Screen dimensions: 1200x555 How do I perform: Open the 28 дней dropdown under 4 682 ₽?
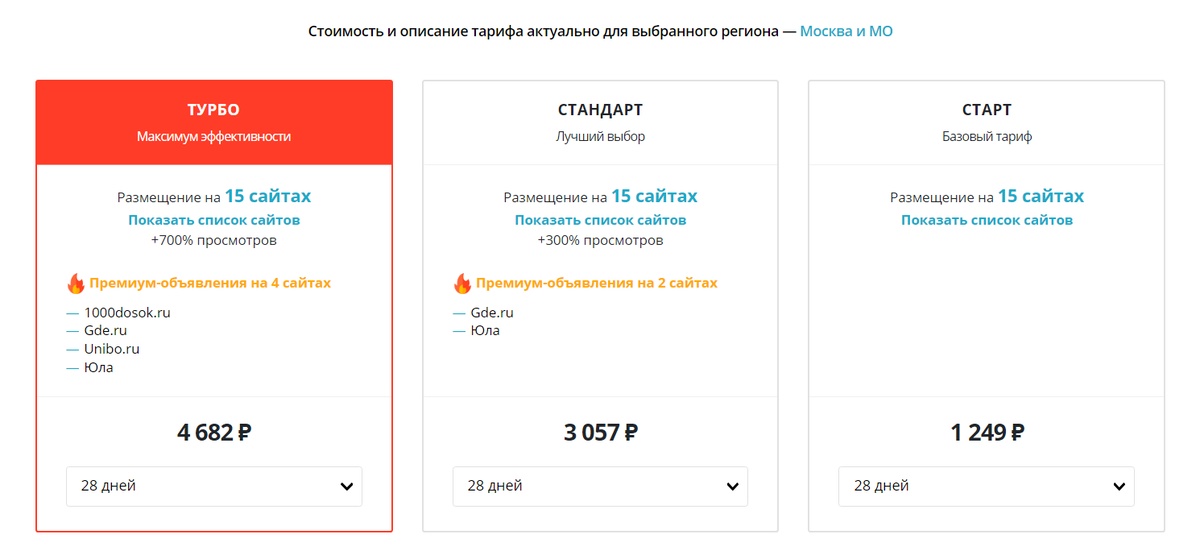(214, 487)
